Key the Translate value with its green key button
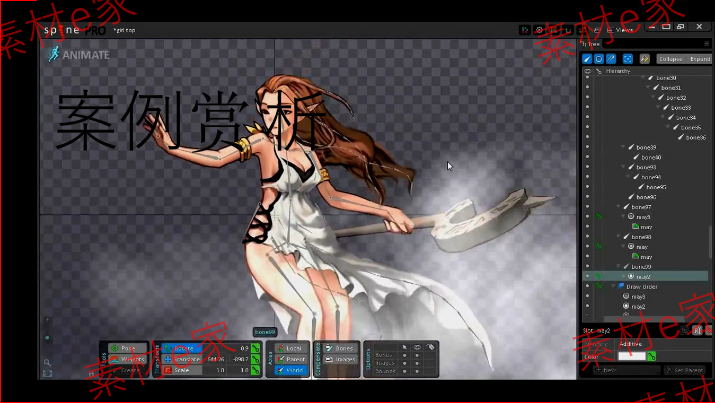The height and width of the screenshot is (403, 715). point(255,359)
